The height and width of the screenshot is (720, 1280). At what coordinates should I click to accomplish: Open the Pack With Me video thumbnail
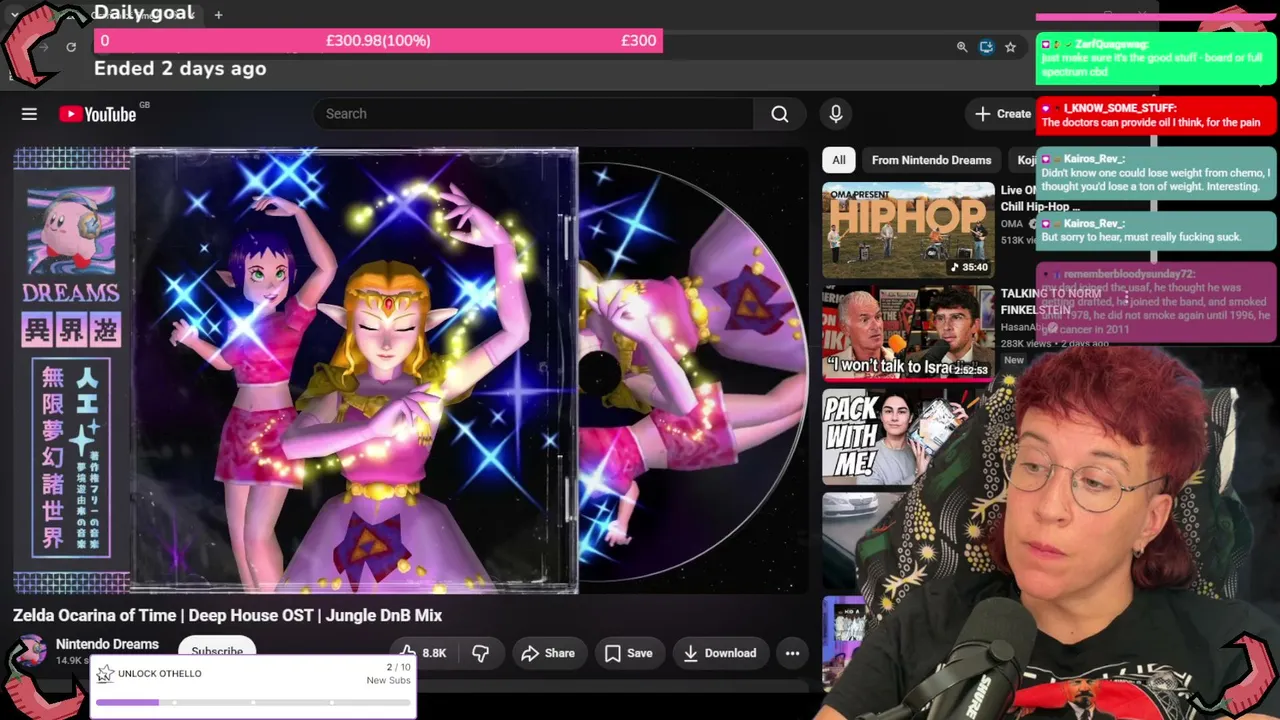point(908,437)
